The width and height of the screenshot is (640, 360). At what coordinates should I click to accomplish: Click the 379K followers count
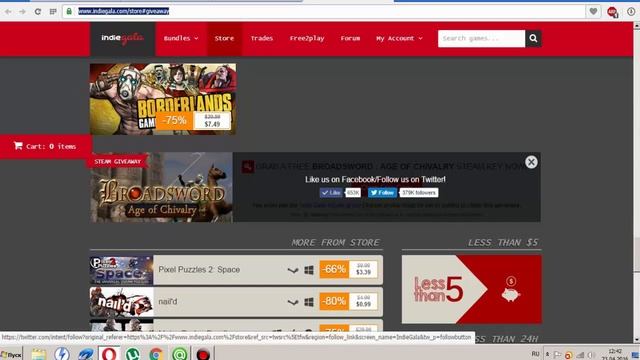tap(419, 193)
